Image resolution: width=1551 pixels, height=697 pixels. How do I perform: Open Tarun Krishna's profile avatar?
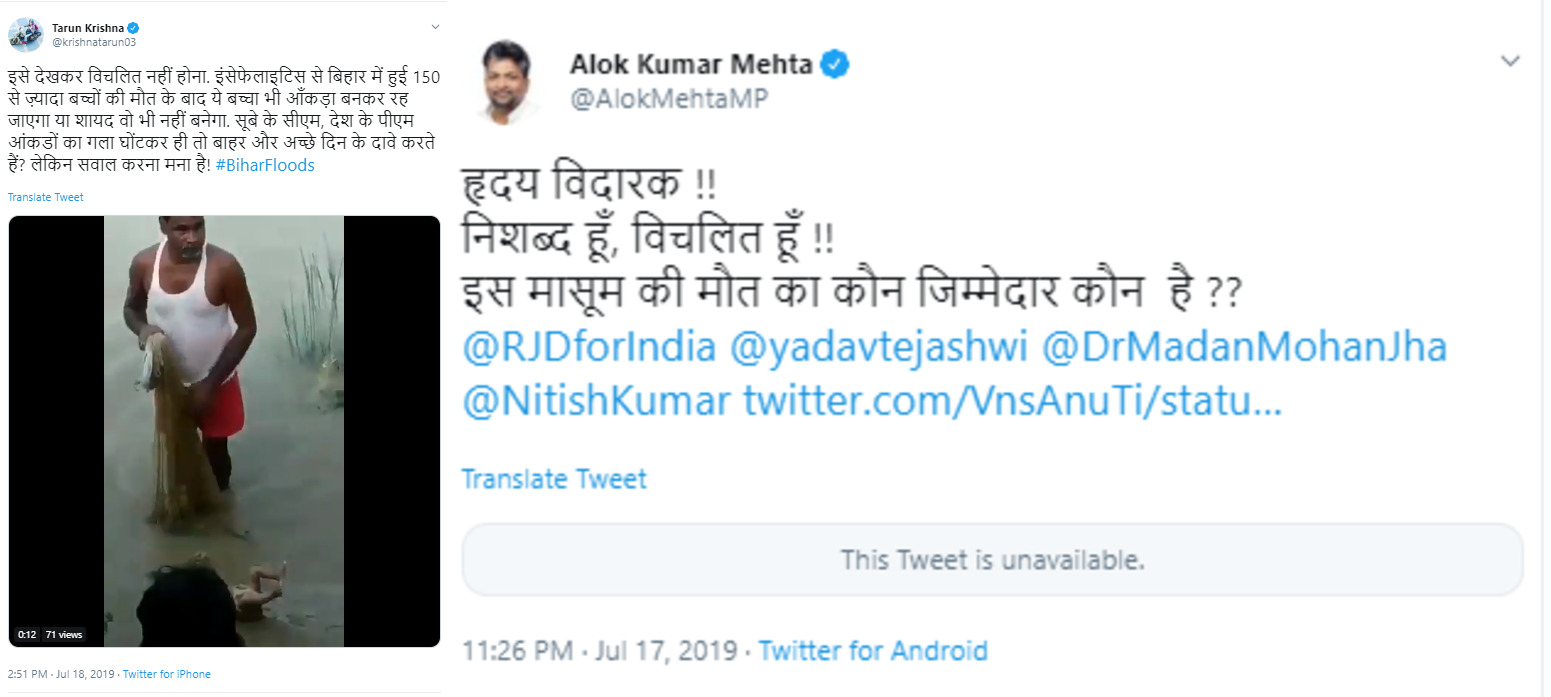25,33
